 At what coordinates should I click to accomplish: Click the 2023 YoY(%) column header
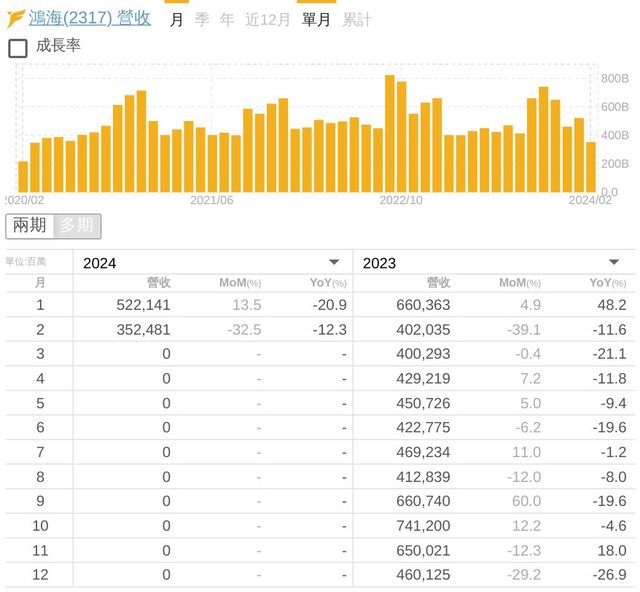(608, 283)
